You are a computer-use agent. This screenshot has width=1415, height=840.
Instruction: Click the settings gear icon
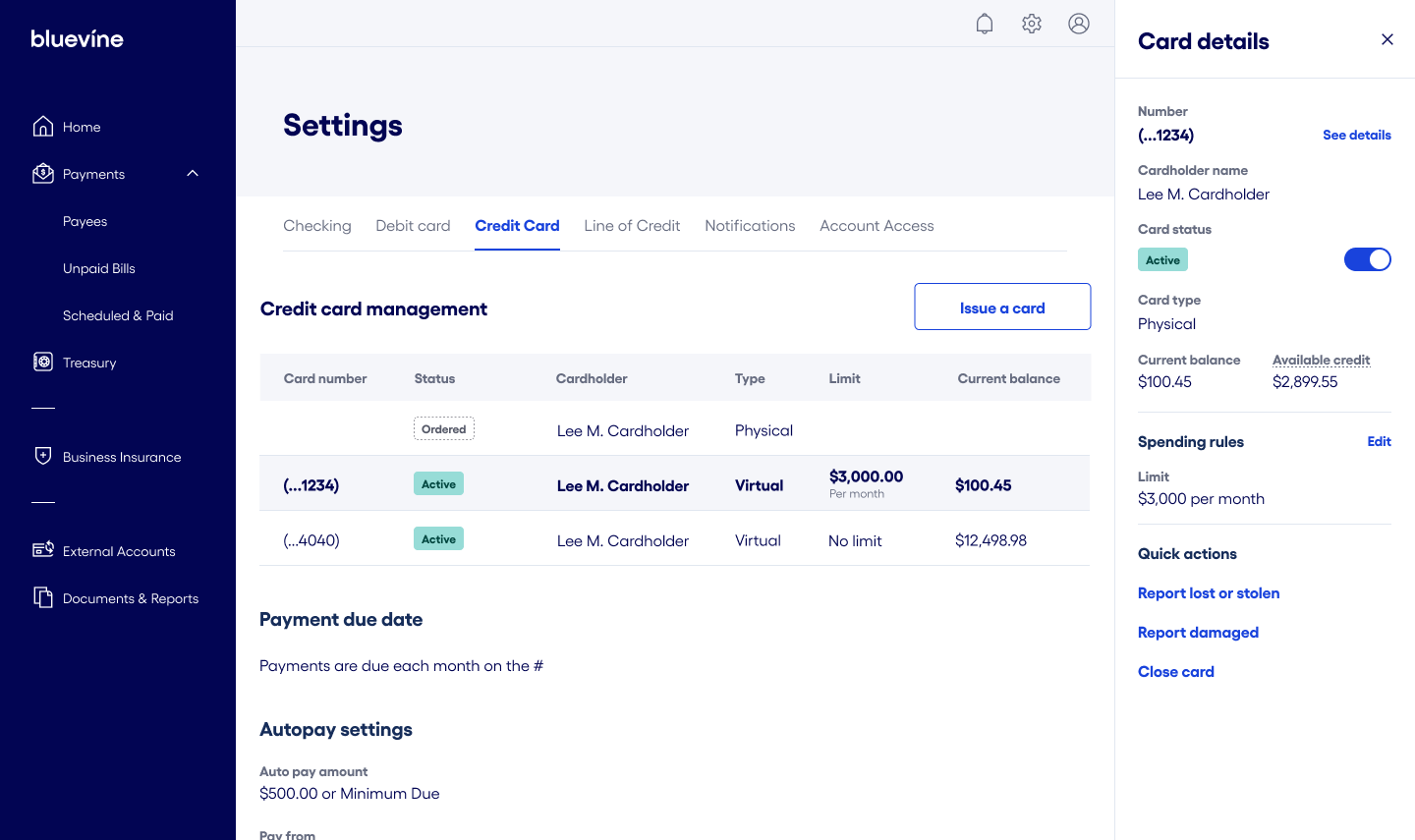click(x=1031, y=23)
